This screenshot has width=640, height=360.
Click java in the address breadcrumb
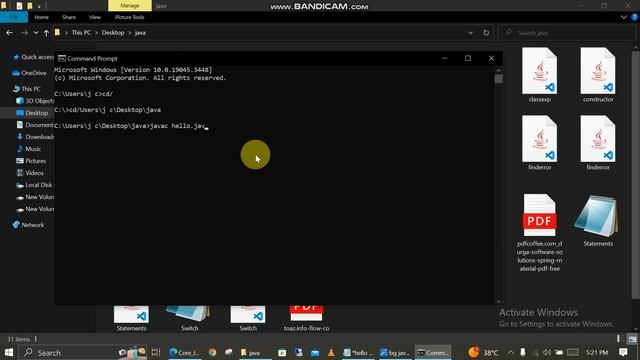(140, 33)
